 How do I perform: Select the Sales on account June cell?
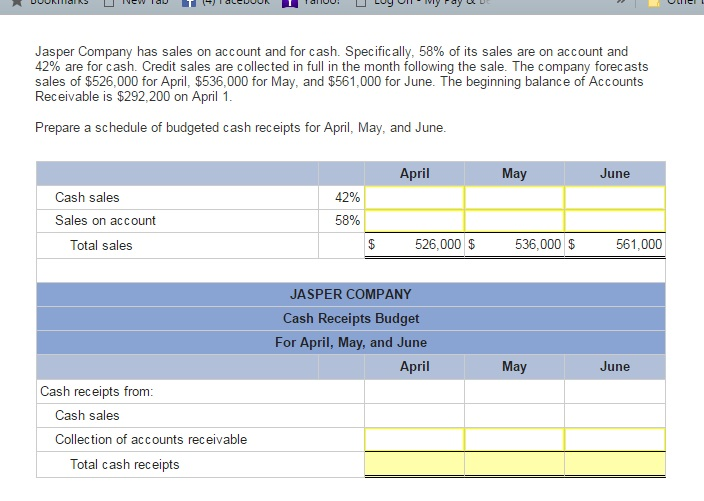pos(615,221)
